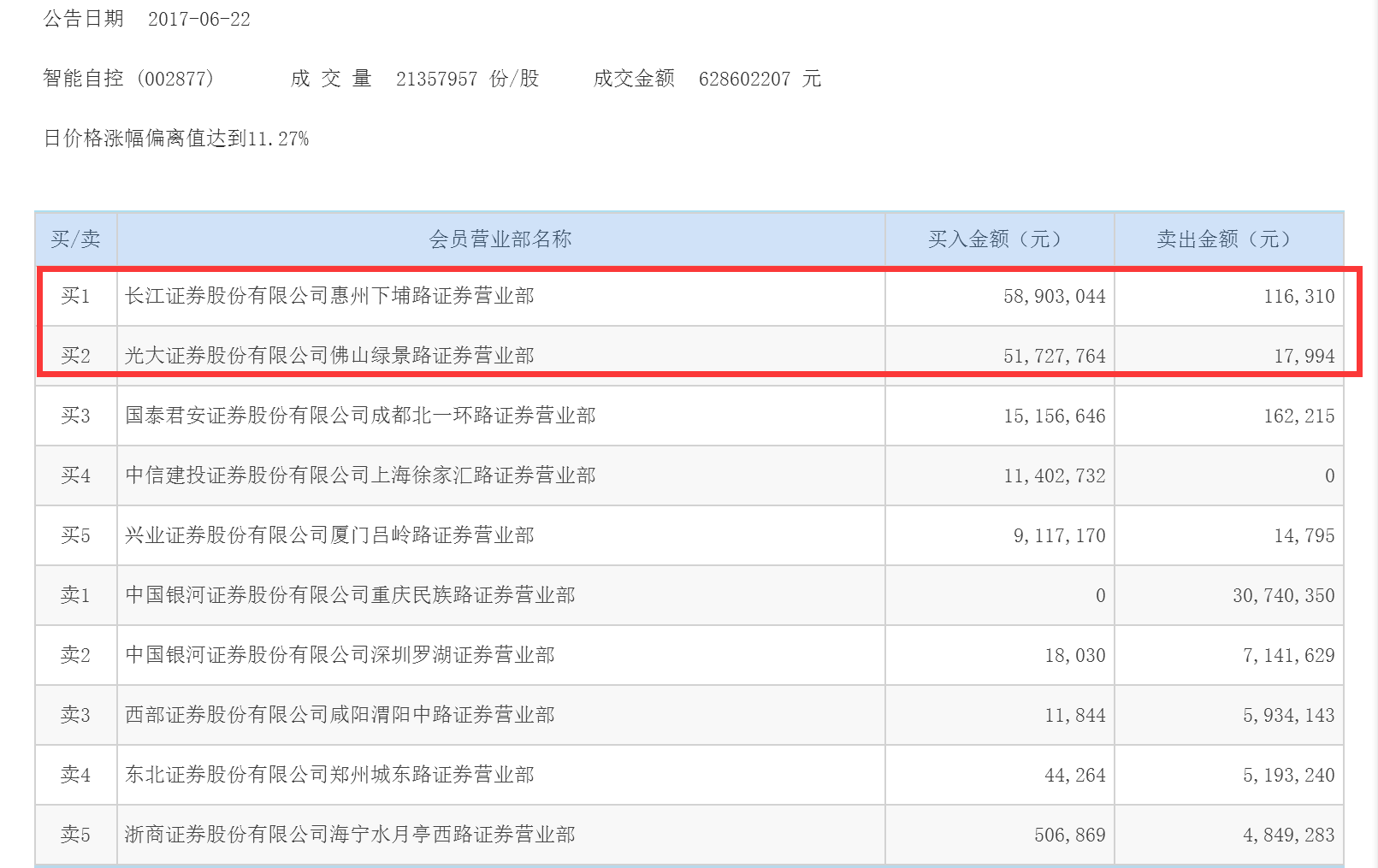Click the 日价格涨幅偏离值达到11.27% line
Screen dimensions: 1378x868
point(176,139)
